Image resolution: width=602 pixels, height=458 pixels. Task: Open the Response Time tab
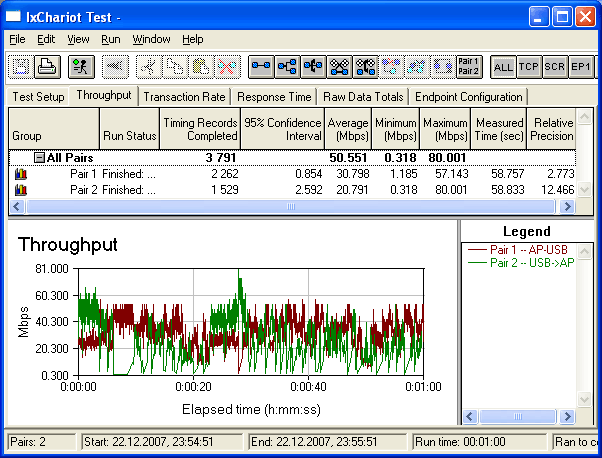[x=274, y=97]
